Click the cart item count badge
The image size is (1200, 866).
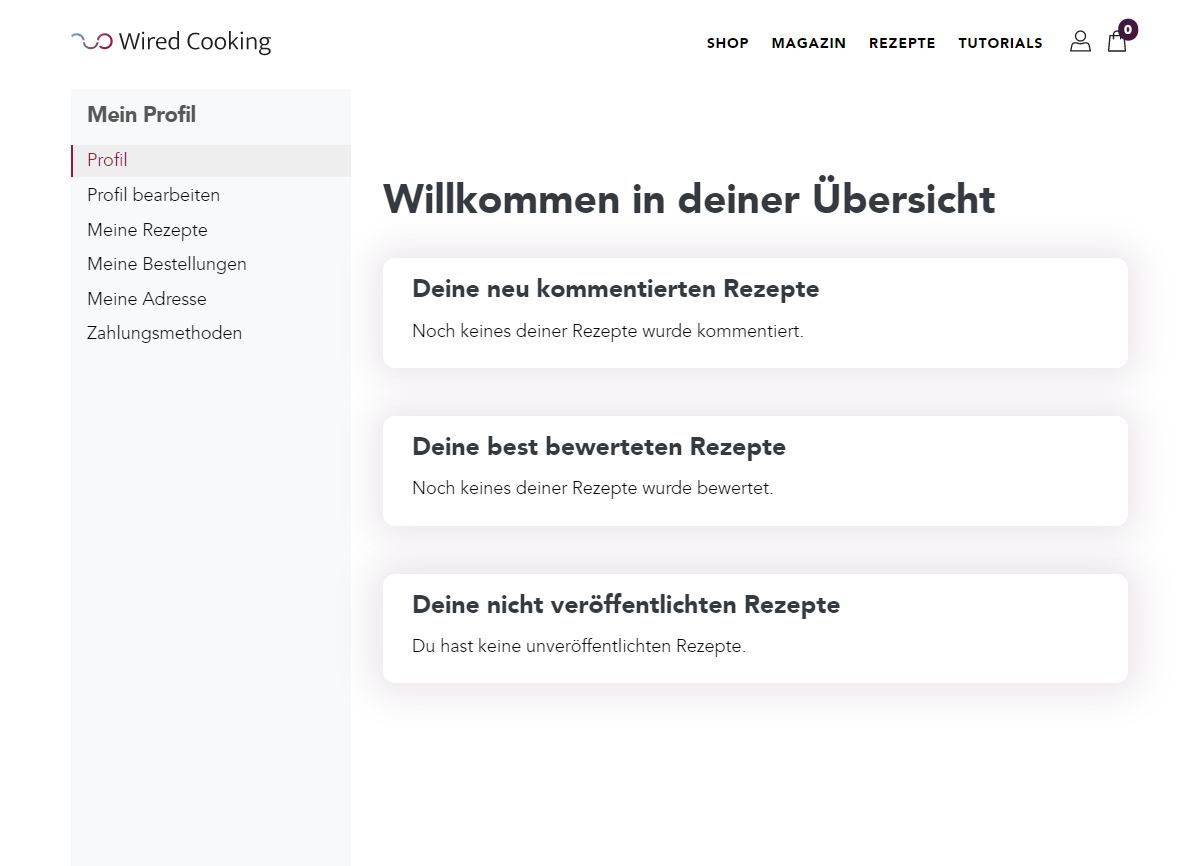(1128, 30)
